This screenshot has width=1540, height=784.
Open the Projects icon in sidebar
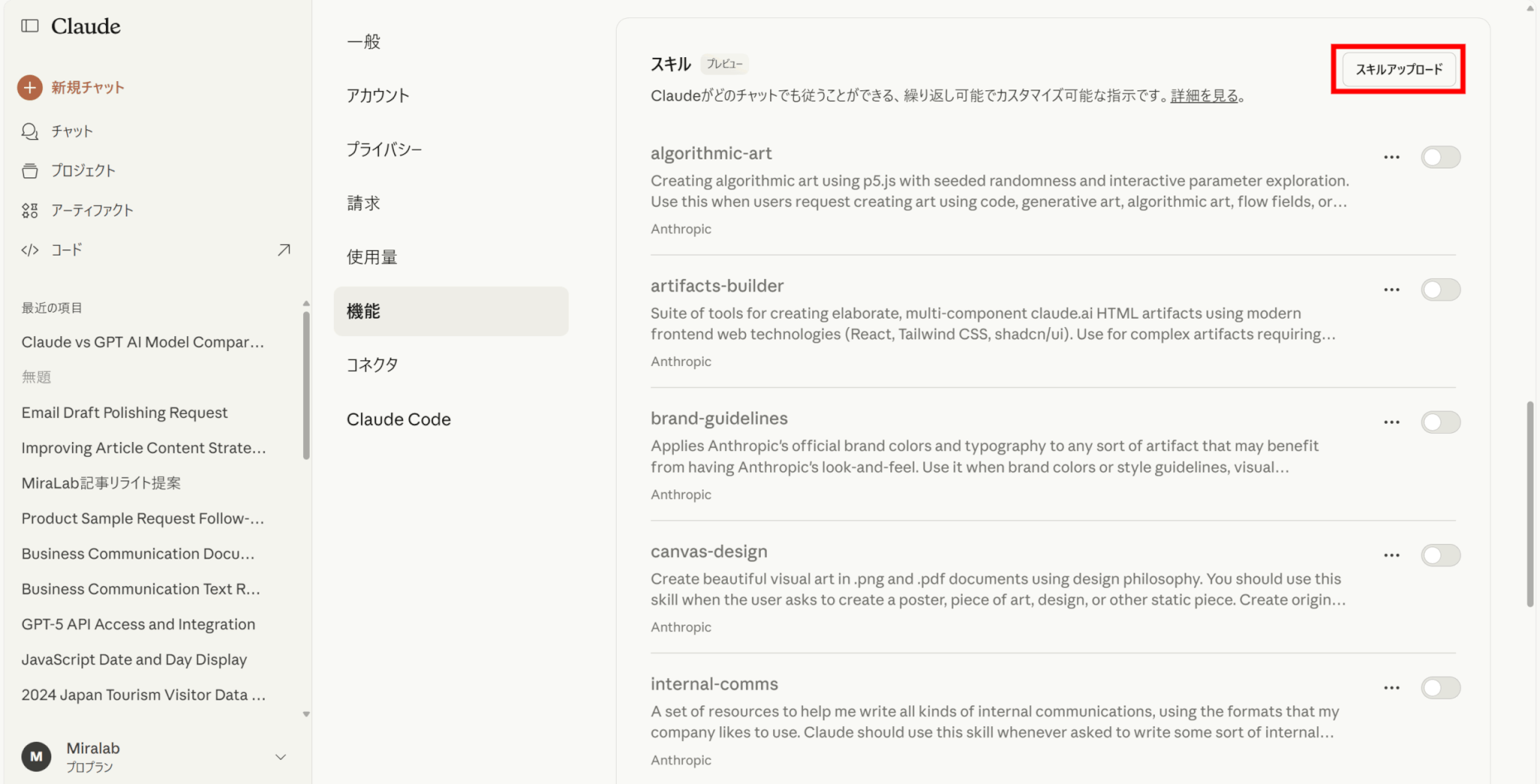(30, 171)
